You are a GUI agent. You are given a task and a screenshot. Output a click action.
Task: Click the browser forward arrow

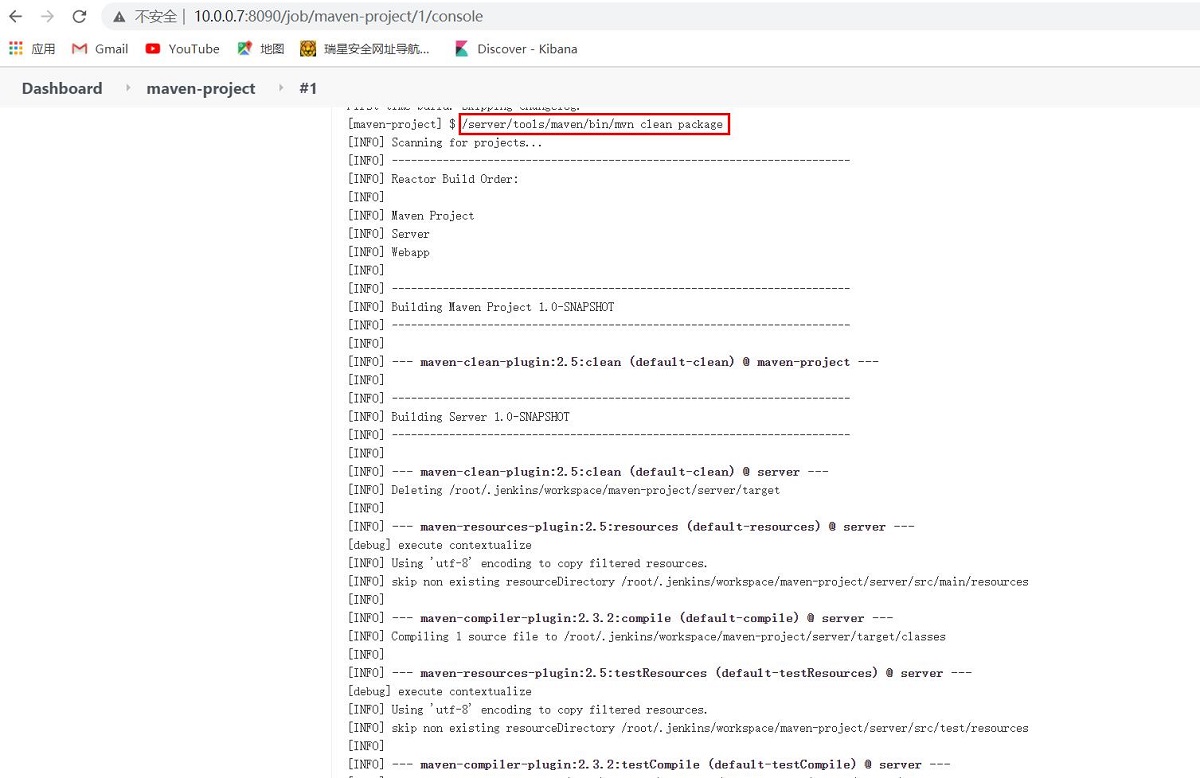tap(47, 17)
